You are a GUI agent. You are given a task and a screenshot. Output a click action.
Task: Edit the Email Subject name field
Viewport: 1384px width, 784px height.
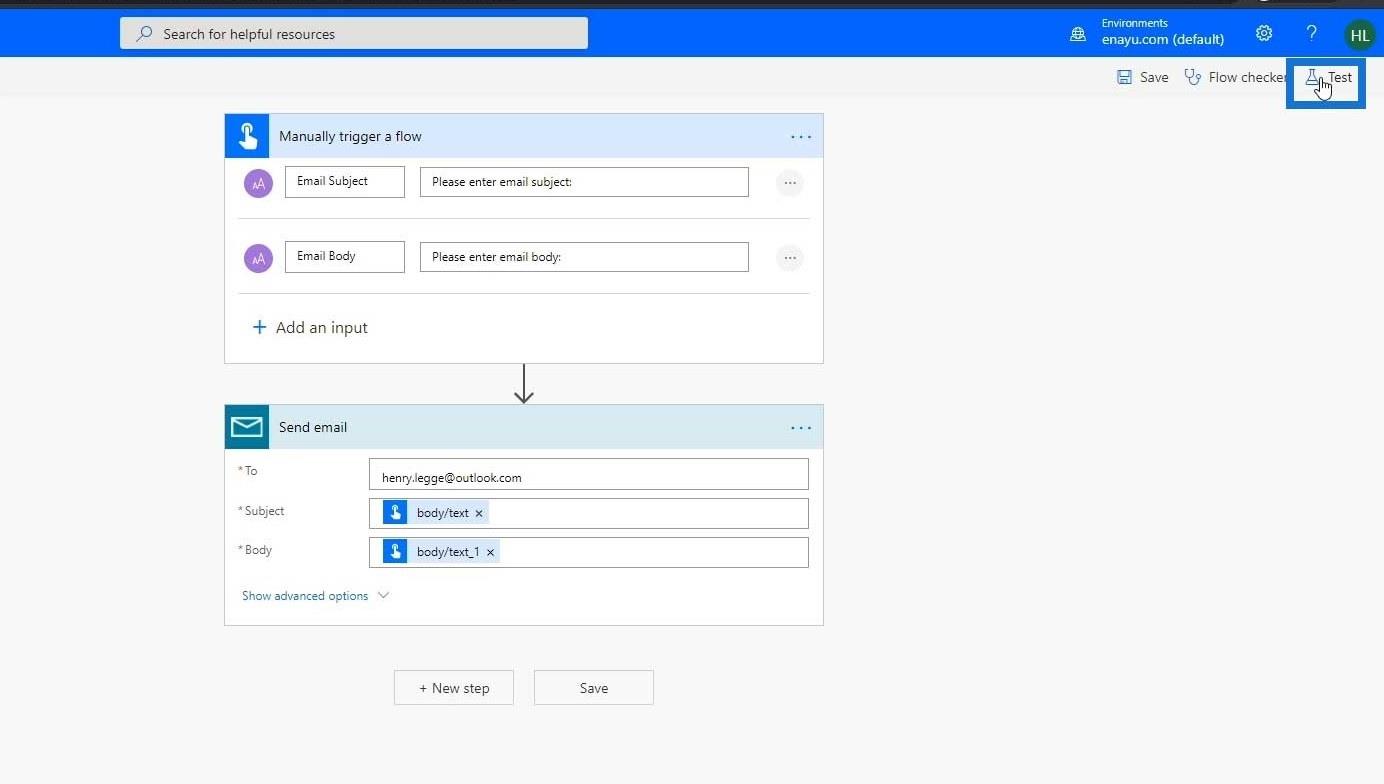coord(345,182)
